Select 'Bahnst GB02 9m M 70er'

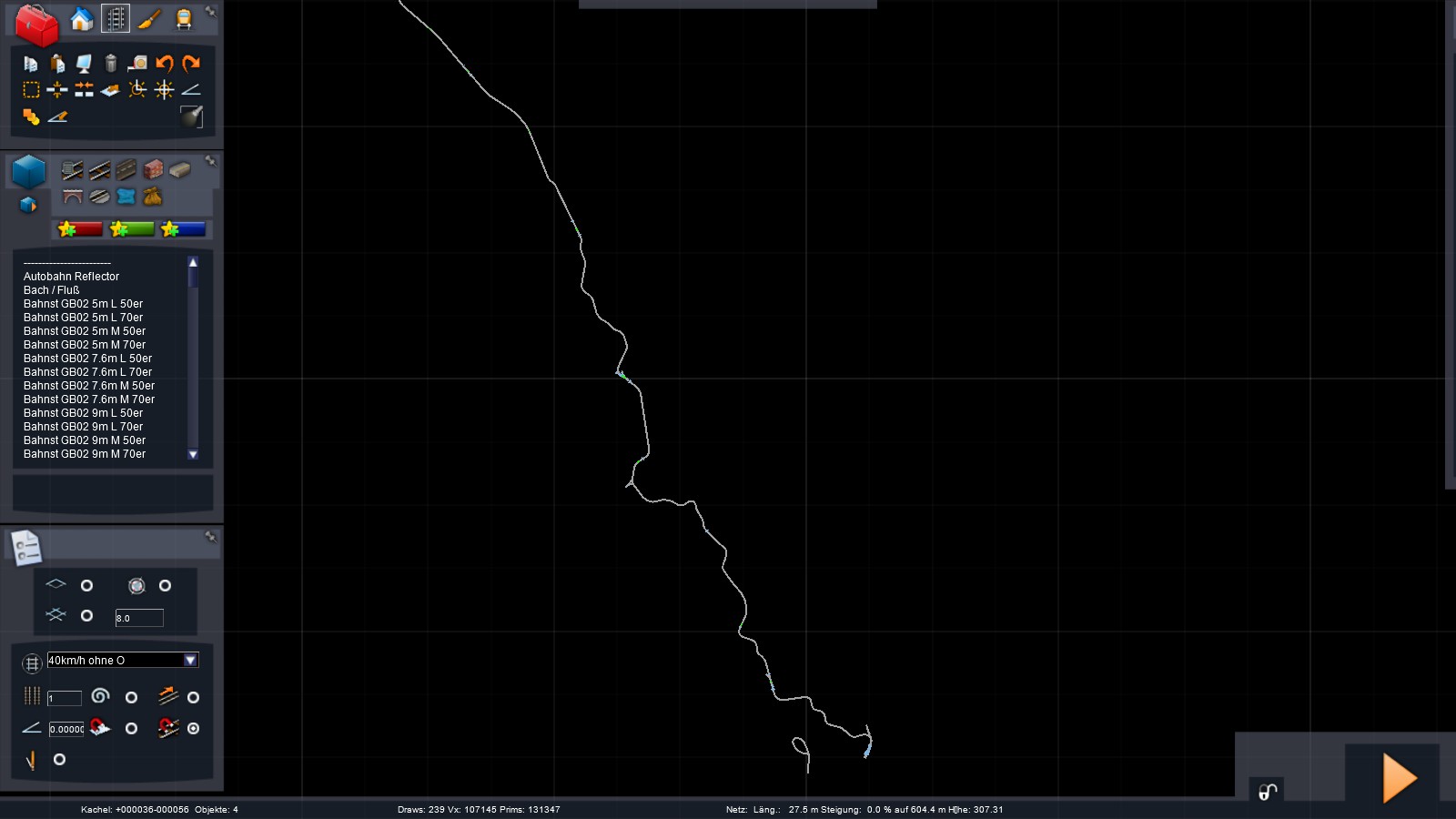[85, 454]
